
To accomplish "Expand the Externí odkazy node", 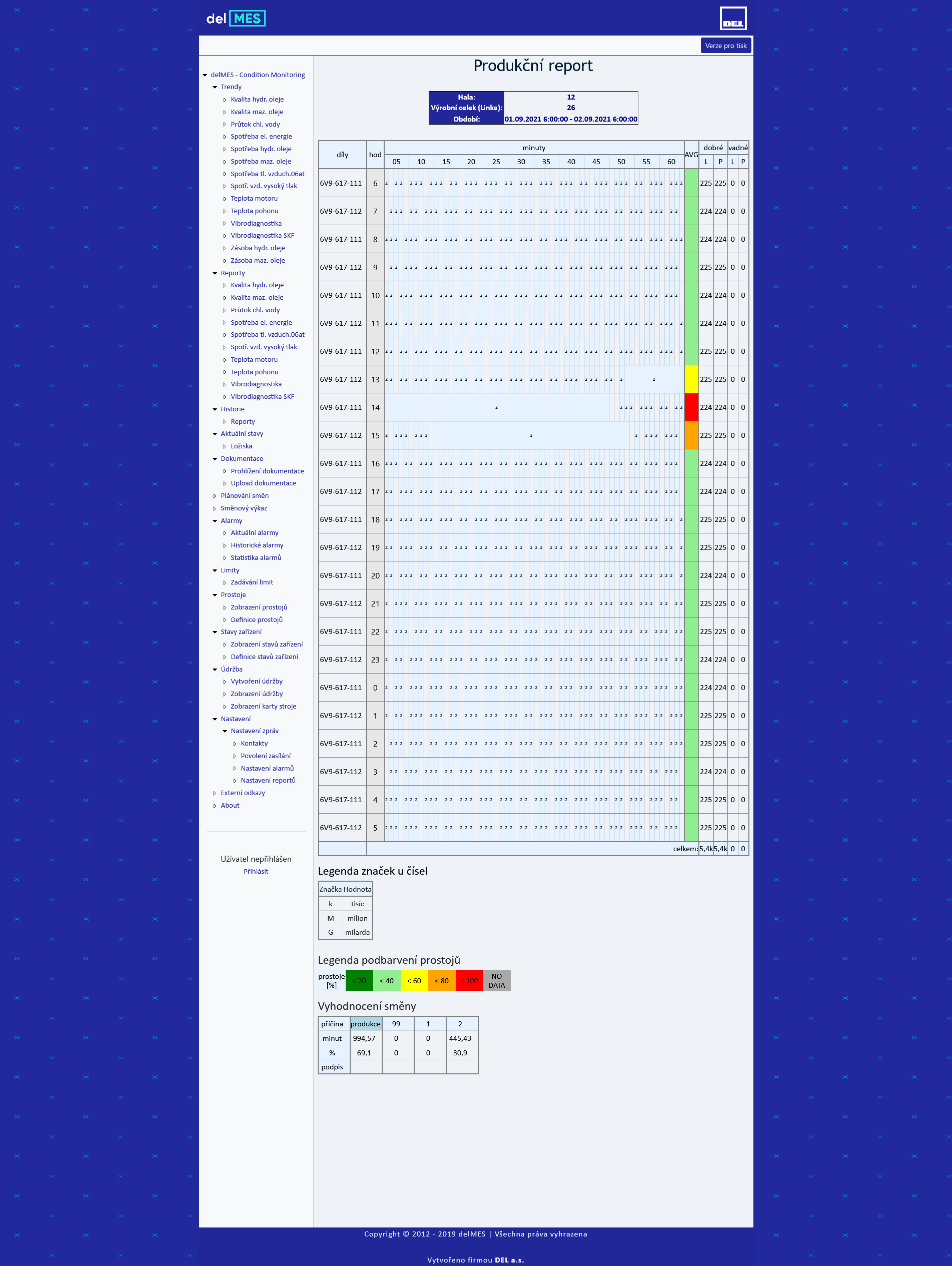I will pyautogui.click(x=215, y=793).
